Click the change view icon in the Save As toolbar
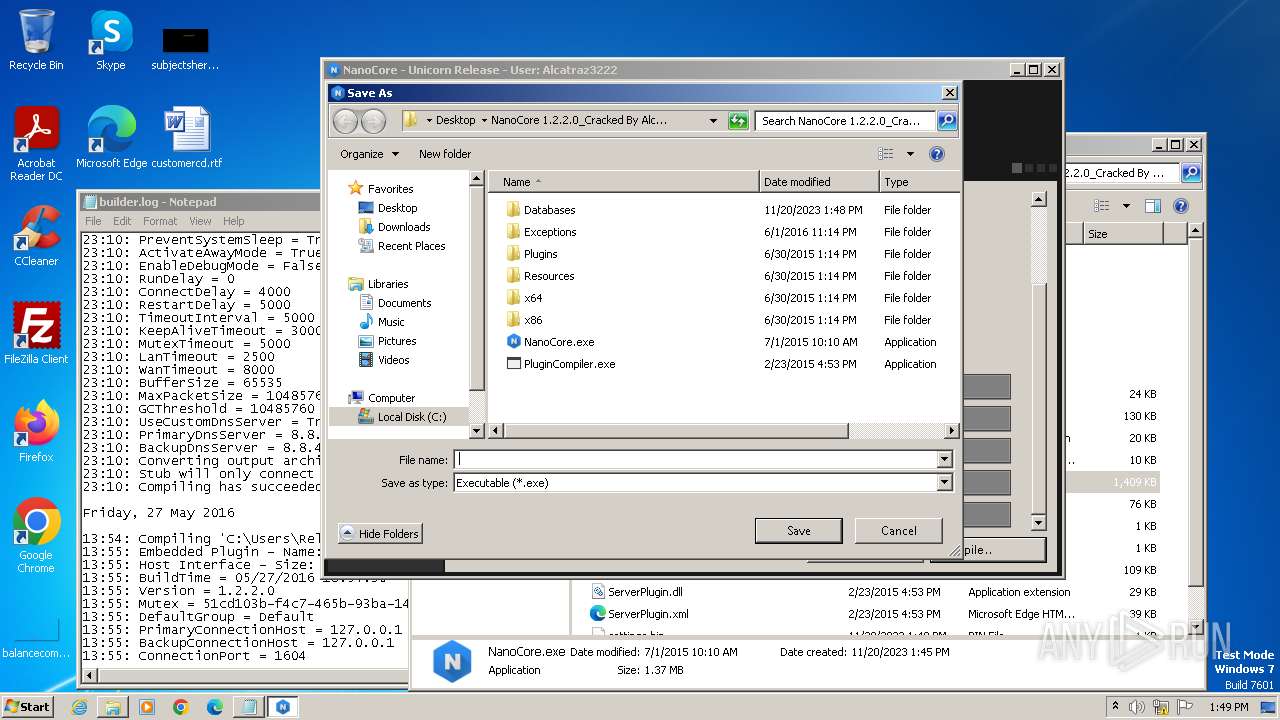The width and height of the screenshot is (1280, 720). (886, 154)
